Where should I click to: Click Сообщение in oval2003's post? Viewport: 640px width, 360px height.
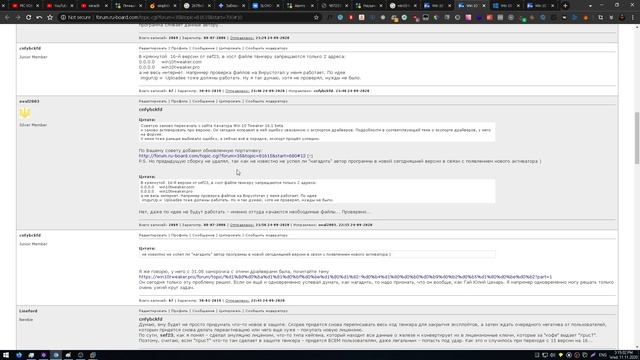[x=203, y=101]
